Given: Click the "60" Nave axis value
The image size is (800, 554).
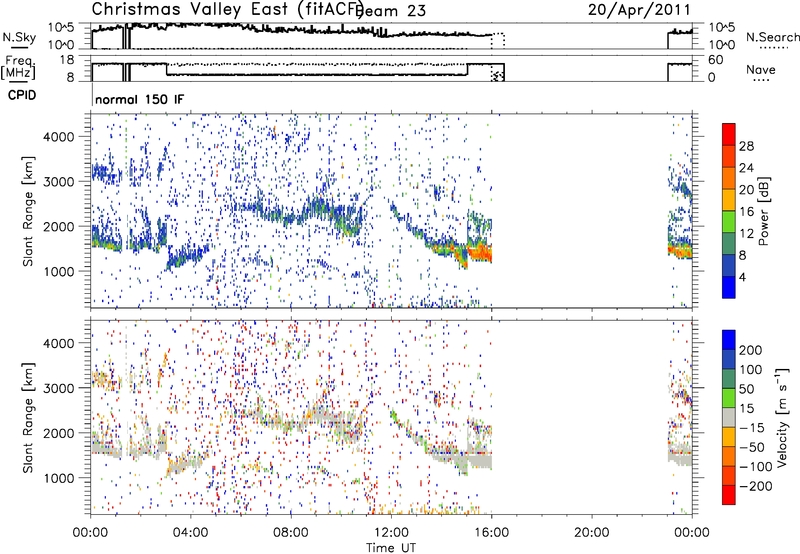Looking at the screenshot, I should 716,60.
